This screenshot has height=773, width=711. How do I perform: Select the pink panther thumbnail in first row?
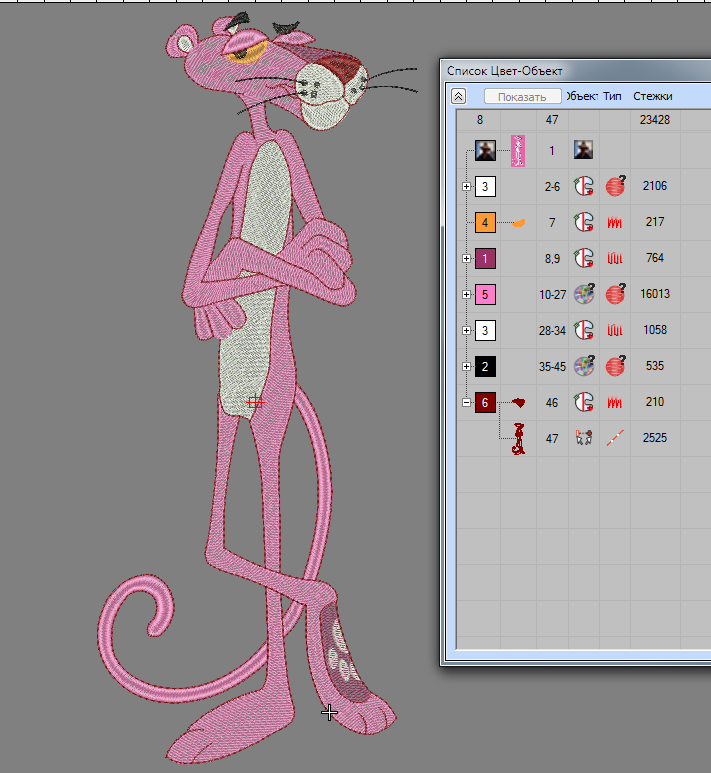click(518, 150)
